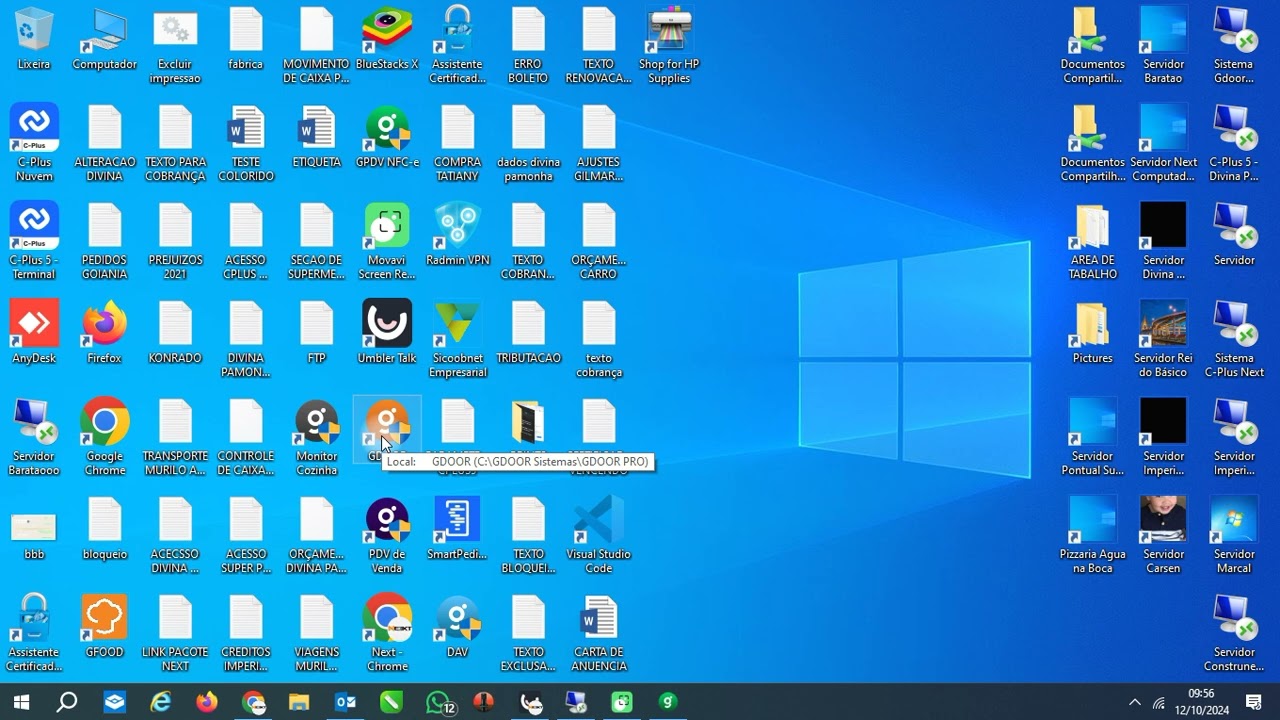This screenshot has height=720, width=1280.
Task: Select the Google Chrome desktop shortcut
Action: [104, 438]
